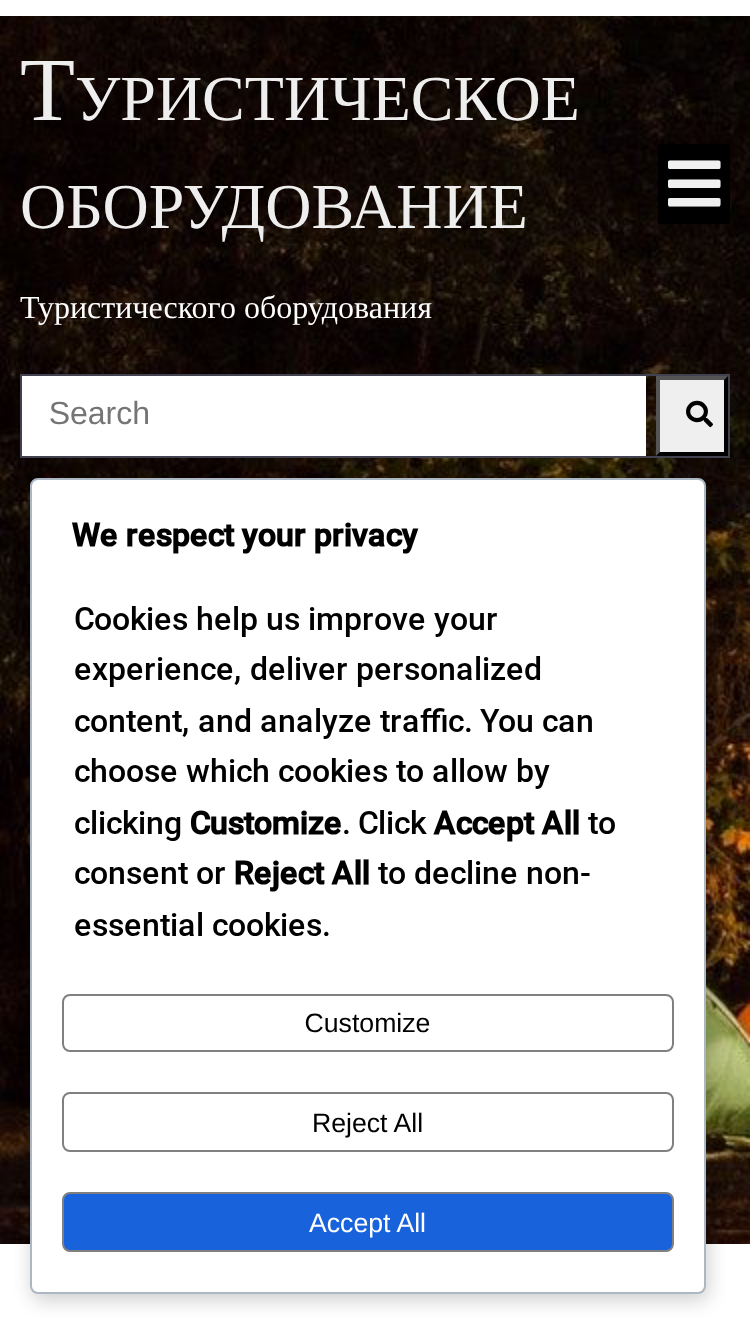This screenshot has width=750, height=1334.
Task: Click the Туристического оборудования tagline text
Action: (226, 308)
